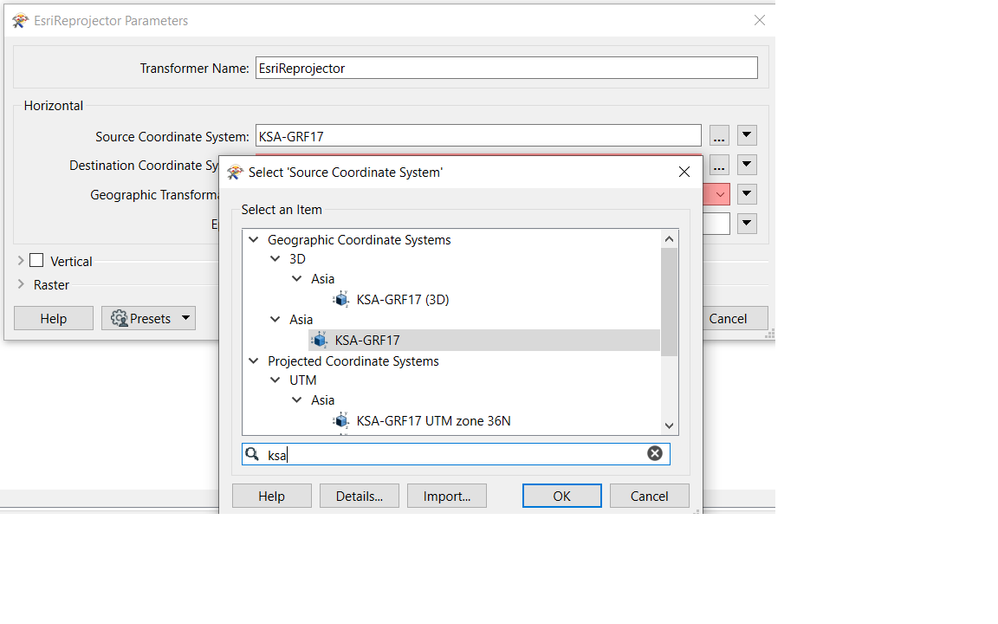
Task: Collapse the 3D tree node
Action: [275, 259]
